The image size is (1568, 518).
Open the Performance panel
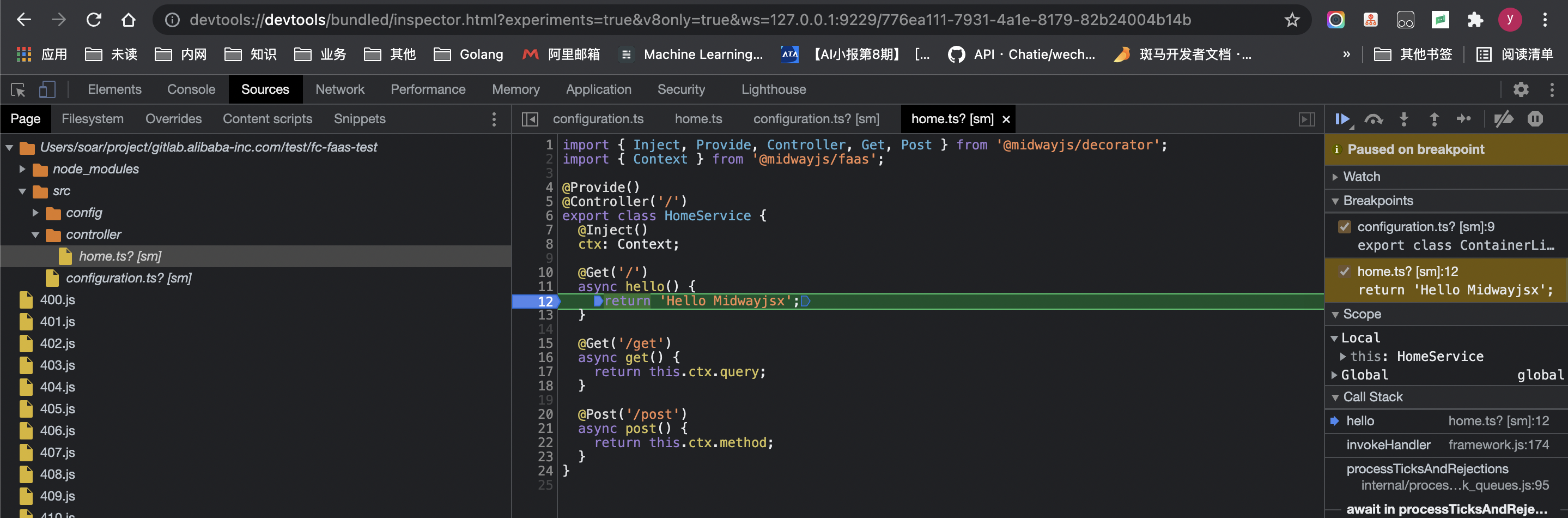428,89
